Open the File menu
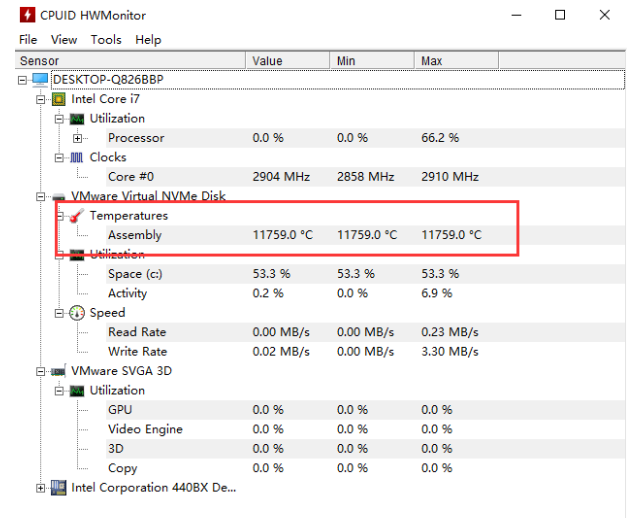Screen dimensions: 627x518 pyautogui.click(x=28, y=40)
